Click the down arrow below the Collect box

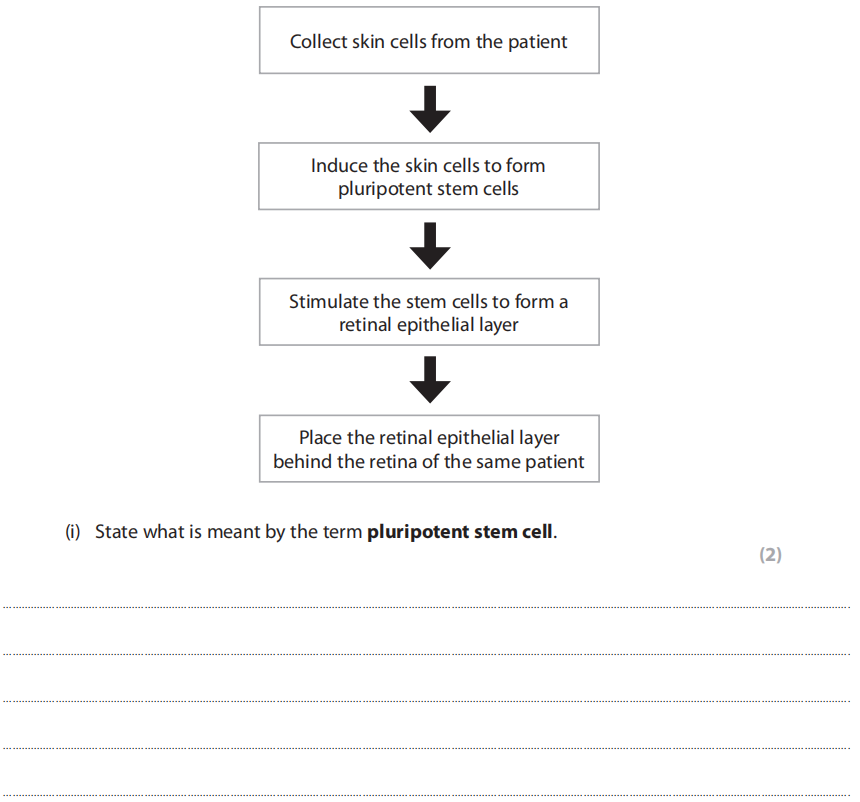[x=429, y=108]
